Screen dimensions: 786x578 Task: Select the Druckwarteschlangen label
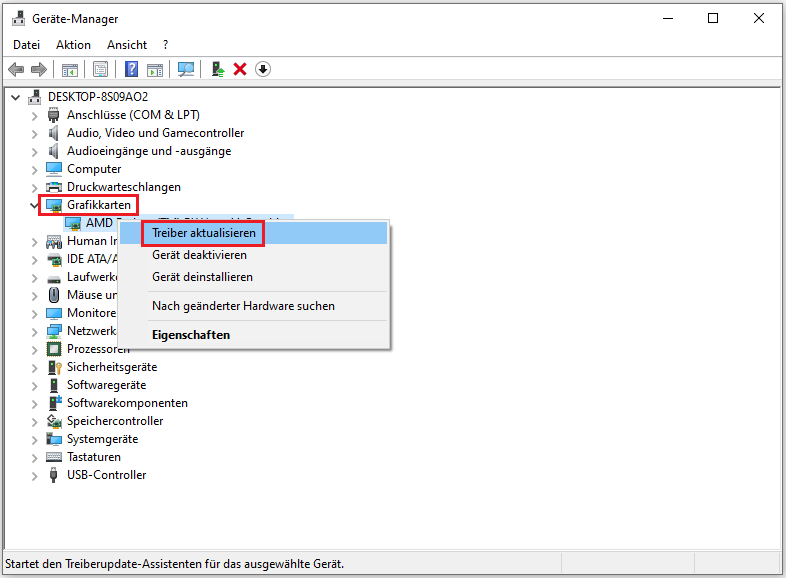(x=124, y=187)
